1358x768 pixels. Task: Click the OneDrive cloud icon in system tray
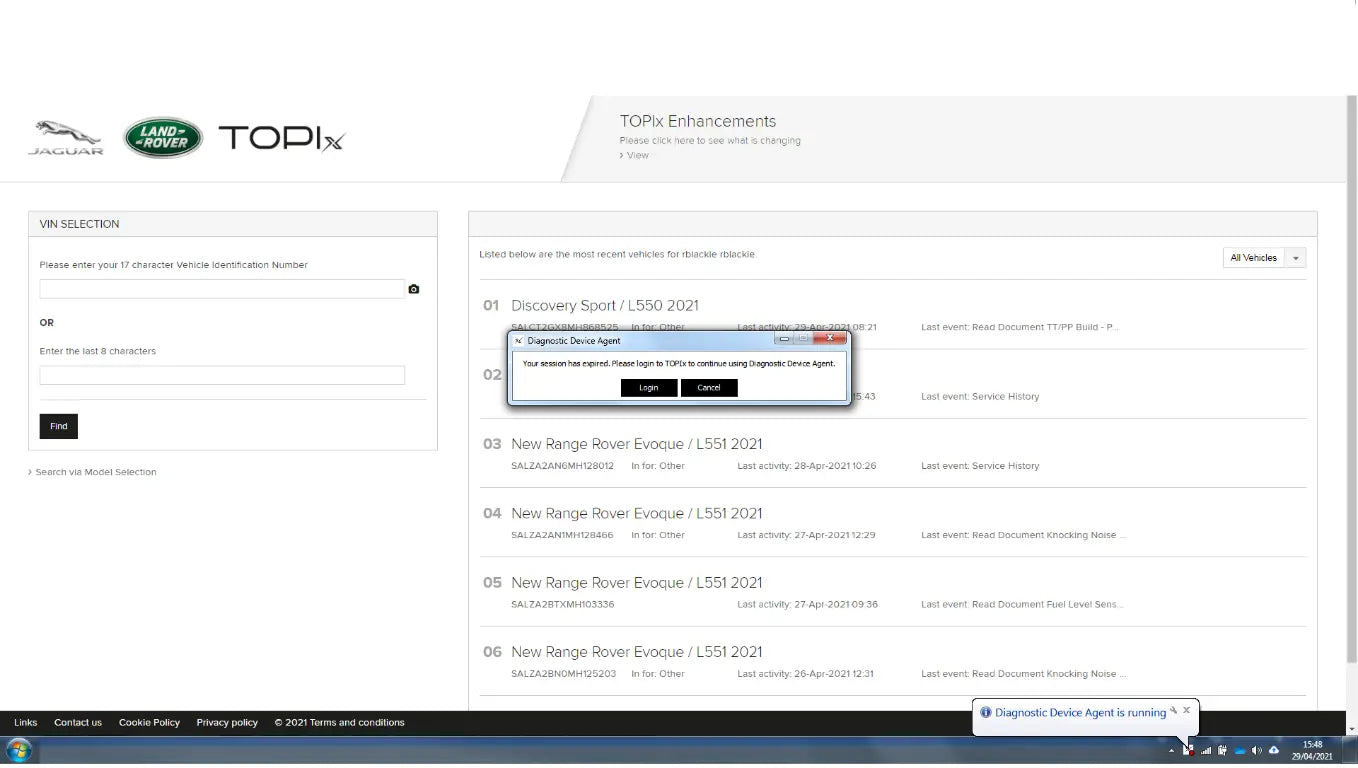click(1240, 751)
